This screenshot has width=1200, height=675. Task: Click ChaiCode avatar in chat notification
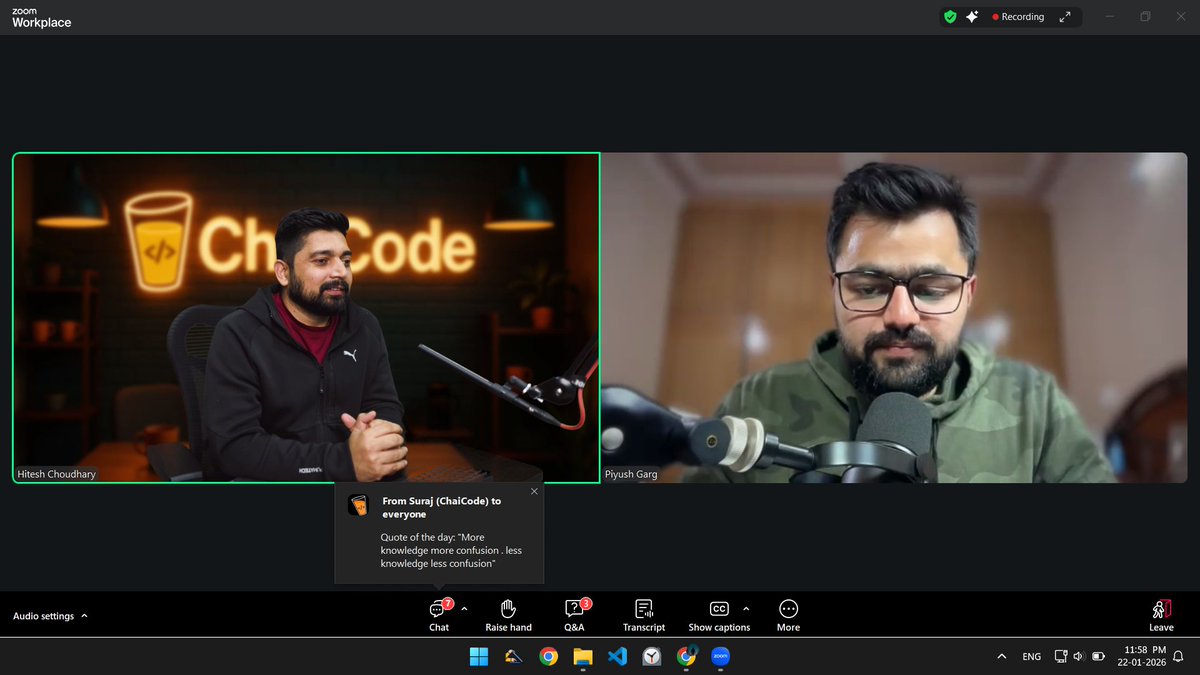point(358,505)
